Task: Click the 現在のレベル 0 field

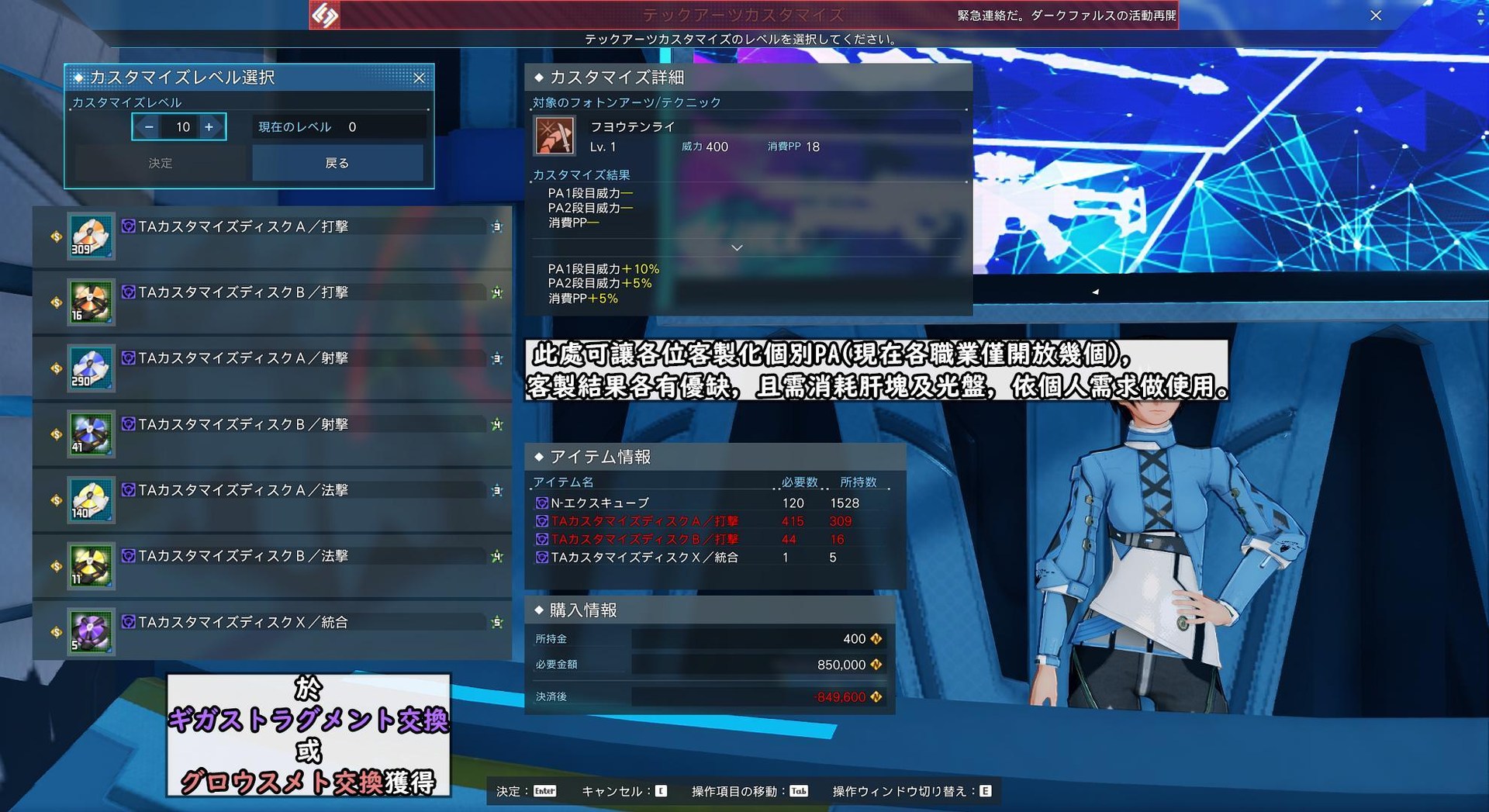Action: point(339,127)
